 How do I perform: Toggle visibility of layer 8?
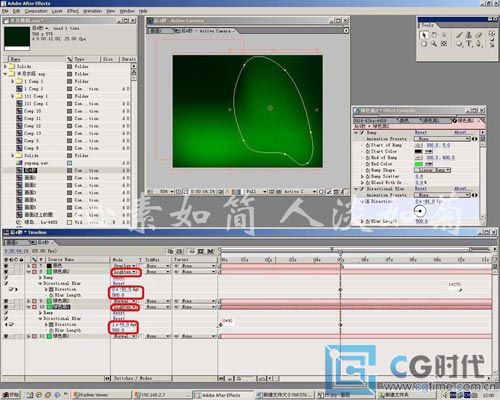[6, 272]
